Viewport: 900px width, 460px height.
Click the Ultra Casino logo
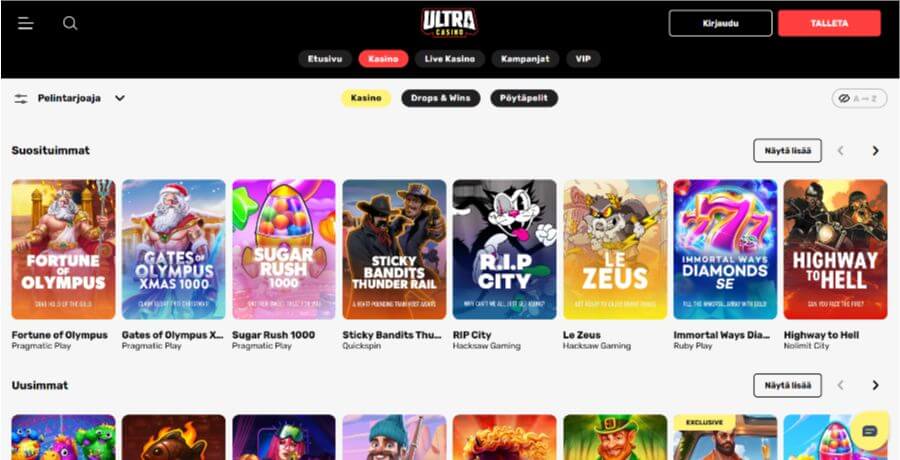[449, 23]
